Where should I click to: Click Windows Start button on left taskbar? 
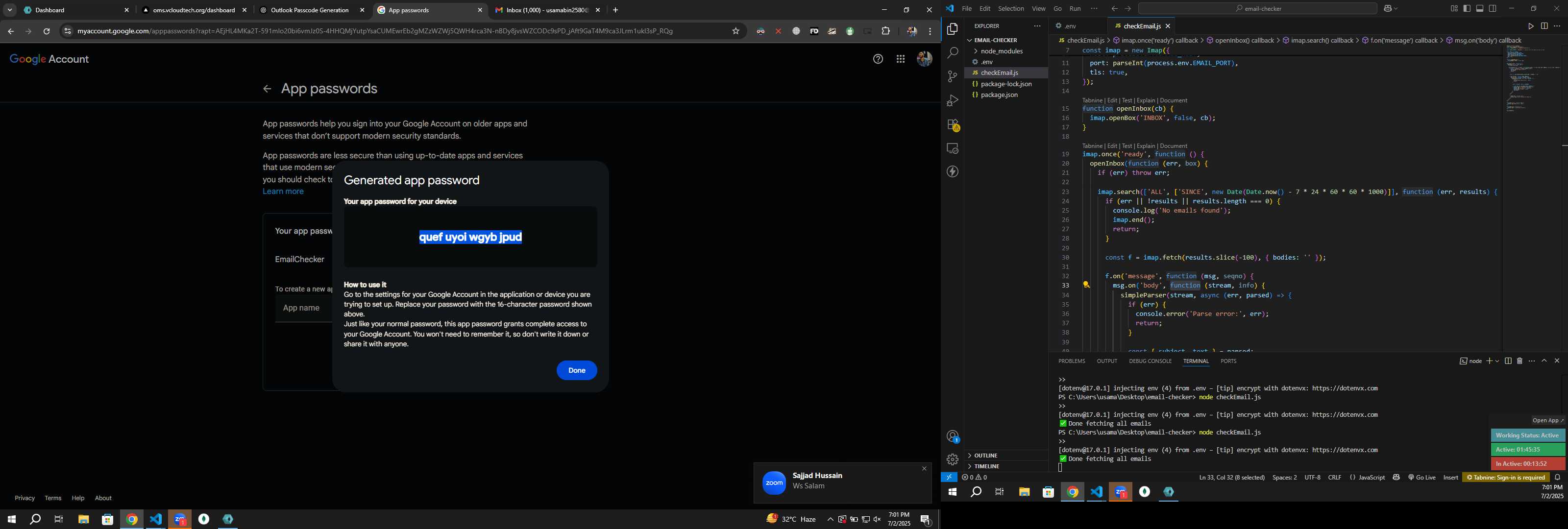11,519
